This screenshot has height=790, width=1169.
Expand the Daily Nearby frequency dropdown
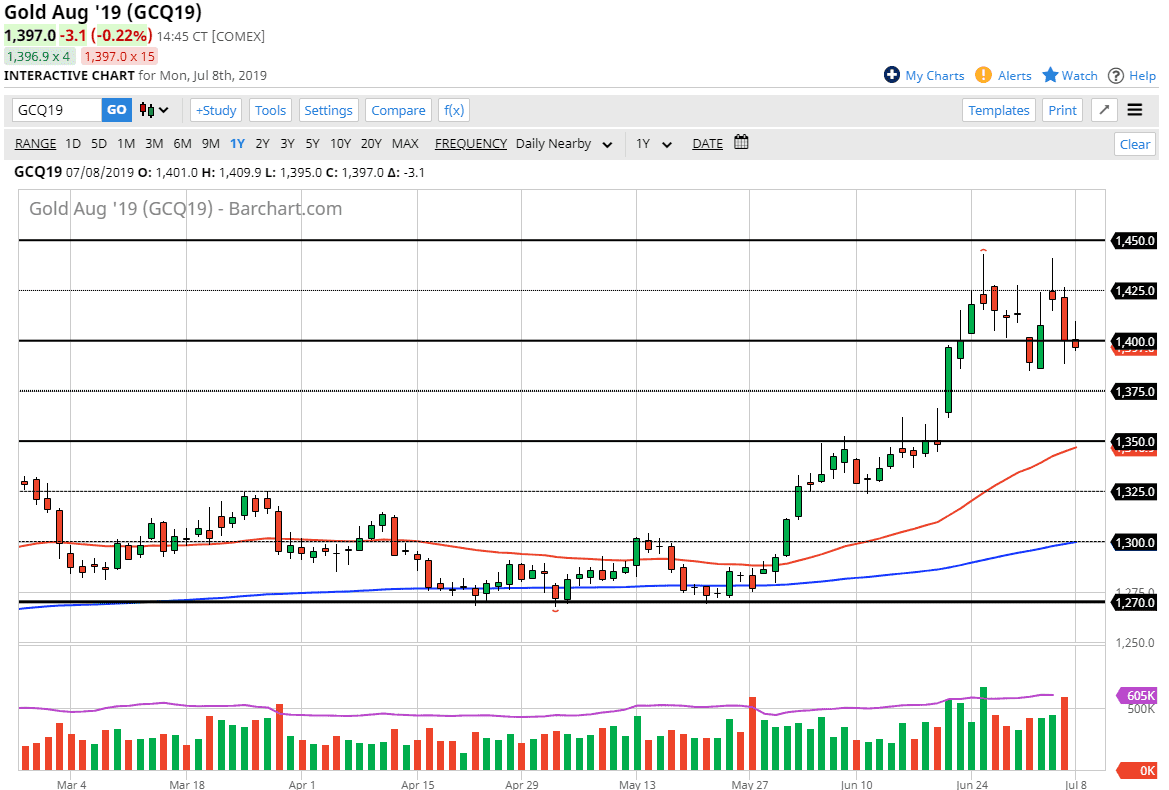click(565, 143)
